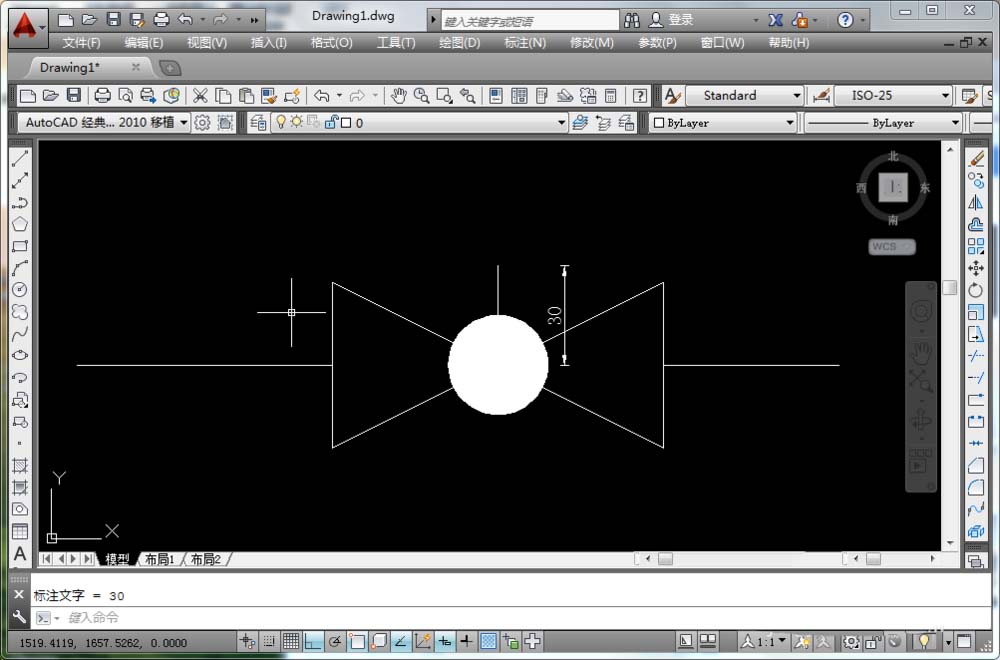Select the Polygon drawing tool
This screenshot has width=1000, height=660.
coord(20,224)
